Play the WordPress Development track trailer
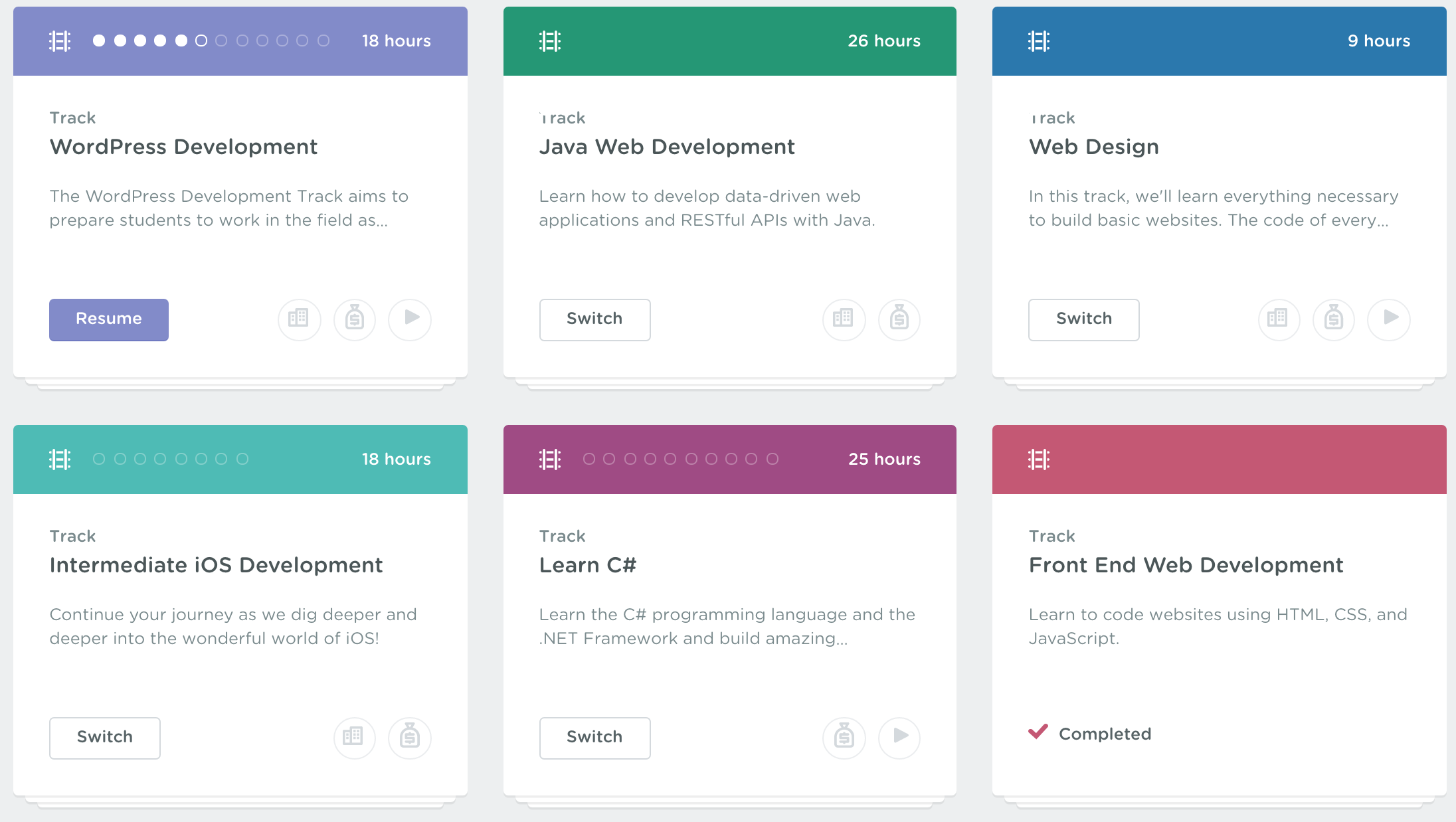The image size is (1456, 822). coord(409,319)
